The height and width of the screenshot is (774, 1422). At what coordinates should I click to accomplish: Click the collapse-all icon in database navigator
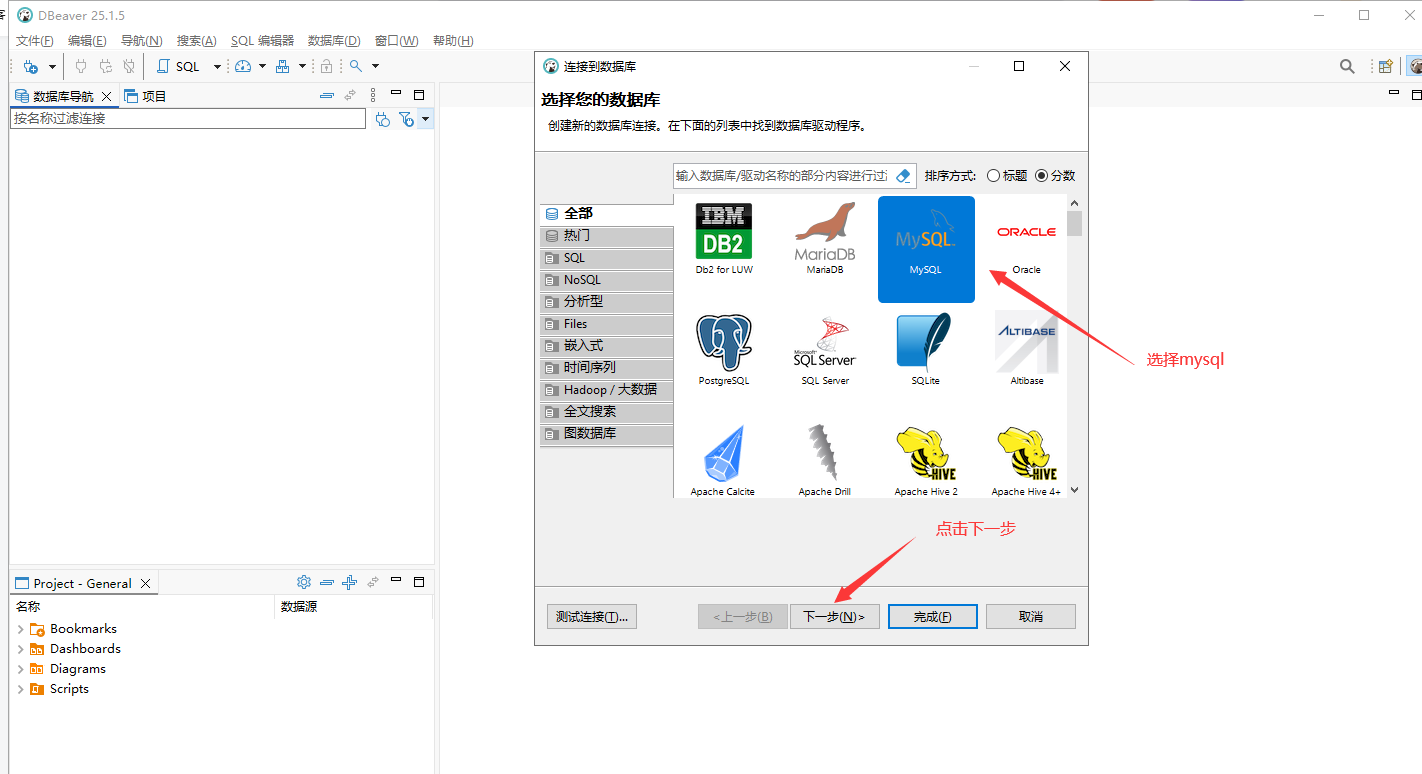tap(328, 94)
